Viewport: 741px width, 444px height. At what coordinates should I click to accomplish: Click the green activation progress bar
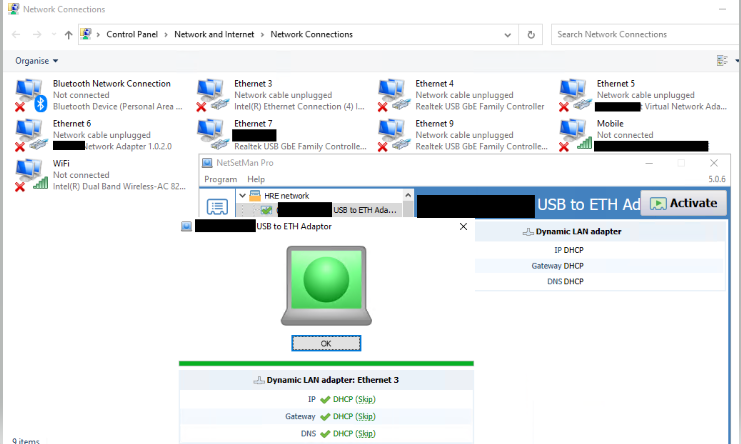[x=326, y=363]
